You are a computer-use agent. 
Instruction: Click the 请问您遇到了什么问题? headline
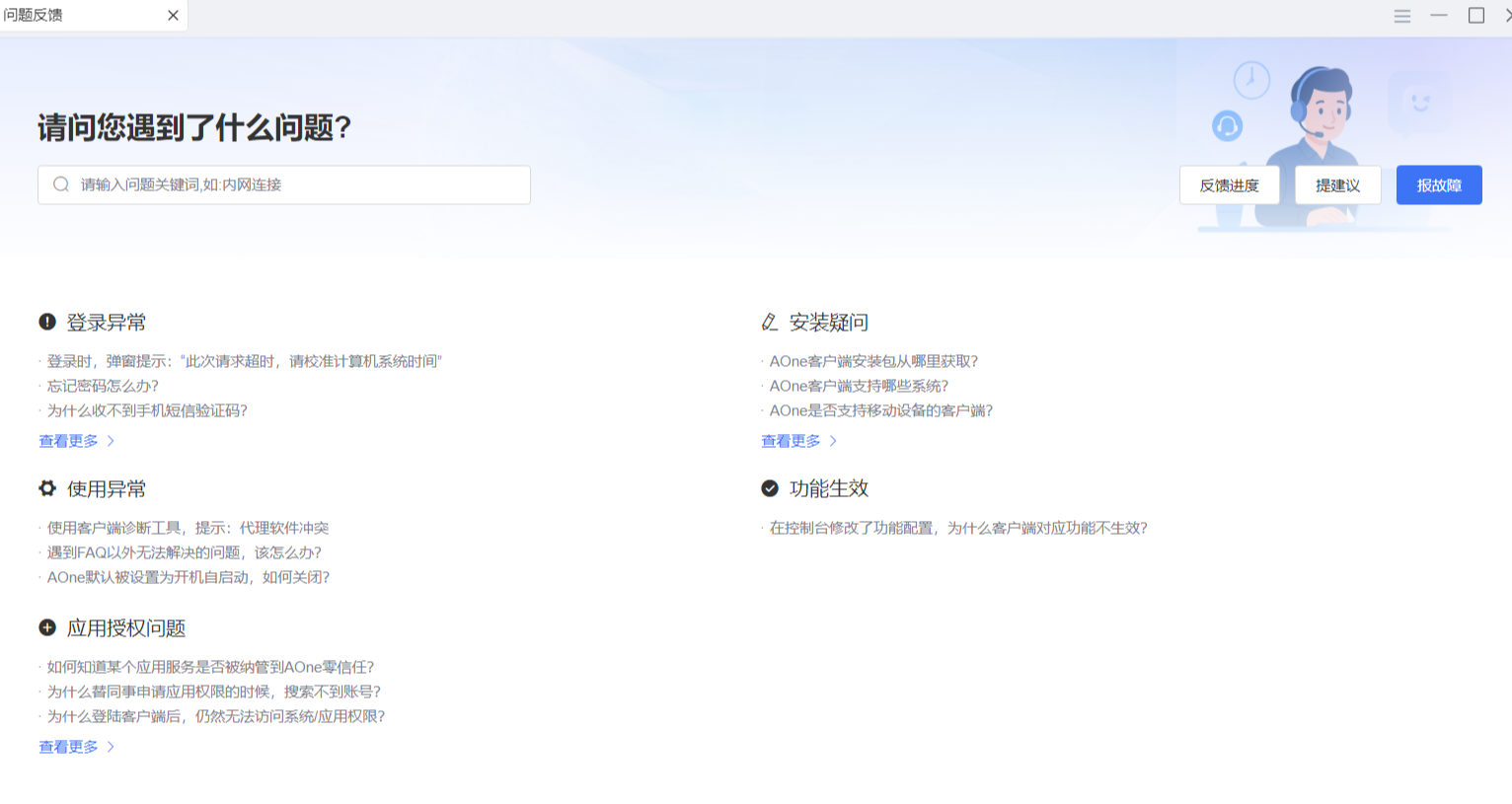194,127
